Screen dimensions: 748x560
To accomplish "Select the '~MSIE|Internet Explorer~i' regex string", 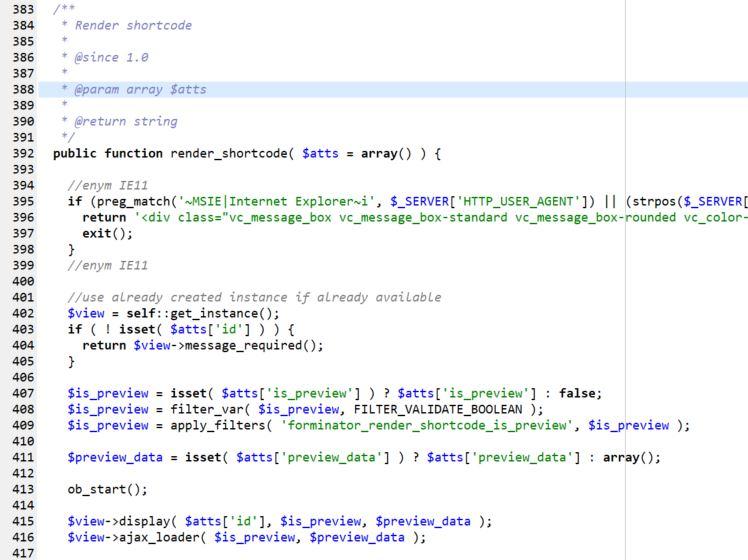I will 277,201.
